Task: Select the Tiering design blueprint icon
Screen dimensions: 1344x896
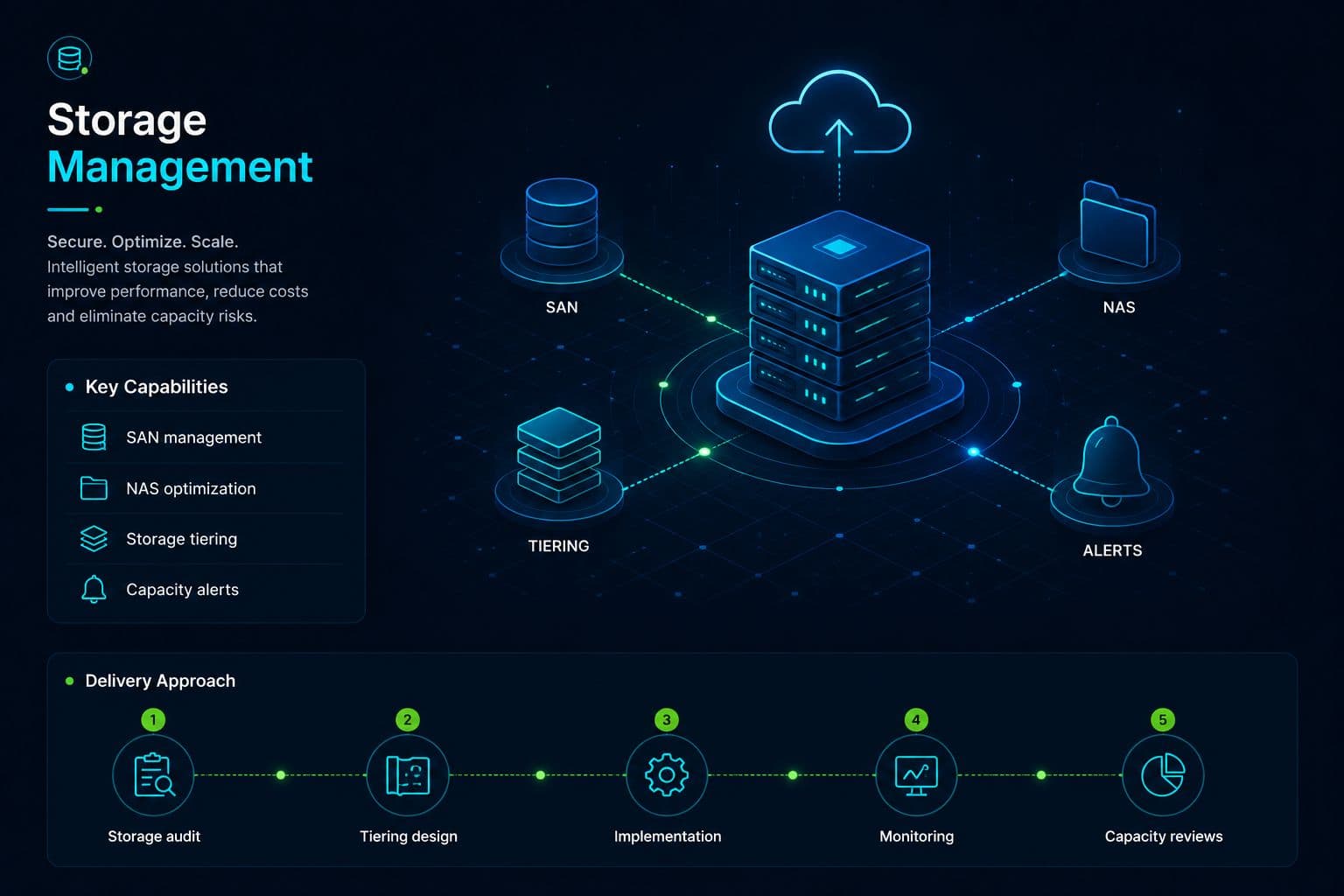Action: coord(408,775)
